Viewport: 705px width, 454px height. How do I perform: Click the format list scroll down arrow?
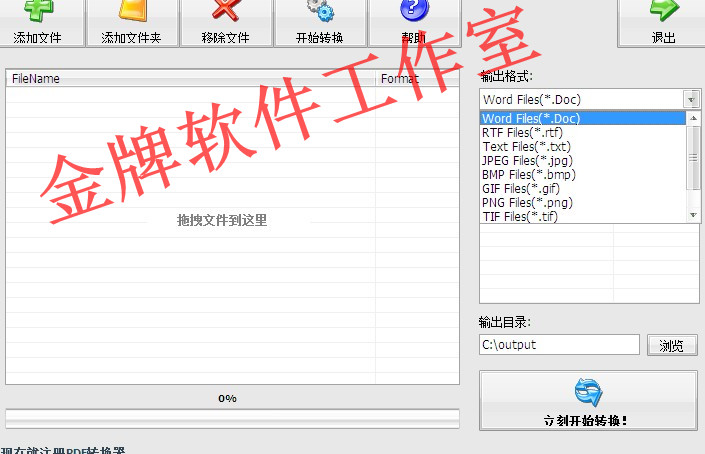[x=693, y=216]
